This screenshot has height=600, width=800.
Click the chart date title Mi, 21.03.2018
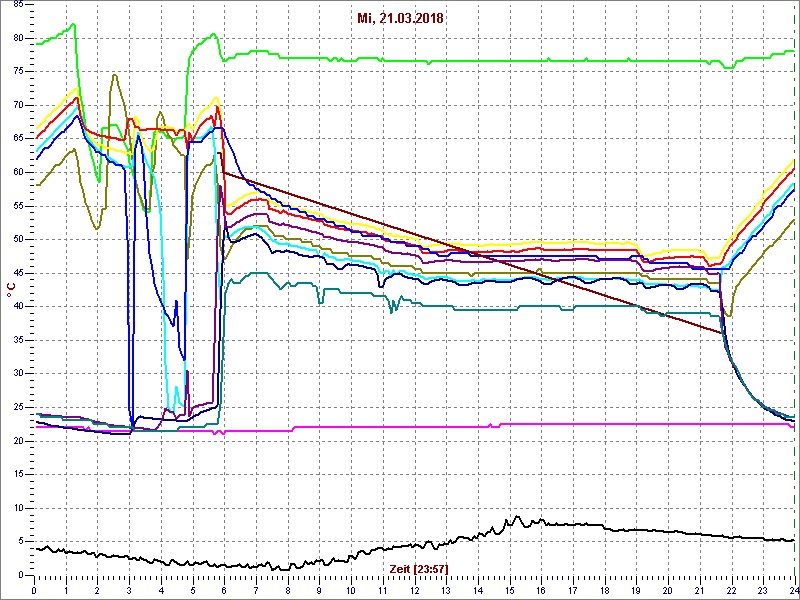pos(400,19)
